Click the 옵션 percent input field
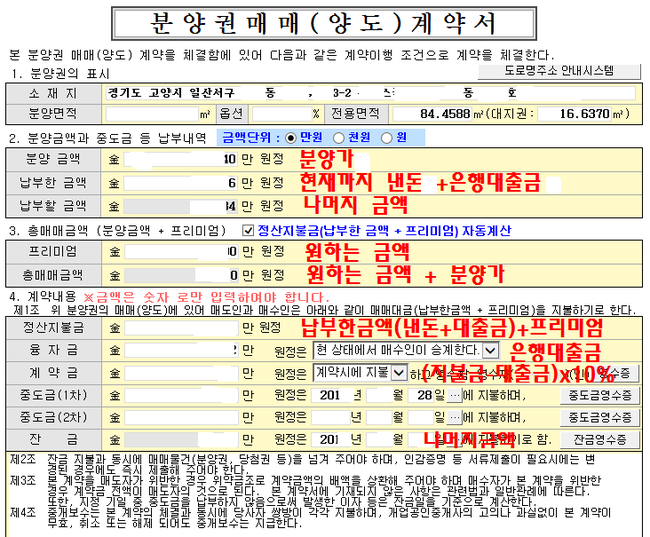The image size is (650, 537). click(282, 114)
